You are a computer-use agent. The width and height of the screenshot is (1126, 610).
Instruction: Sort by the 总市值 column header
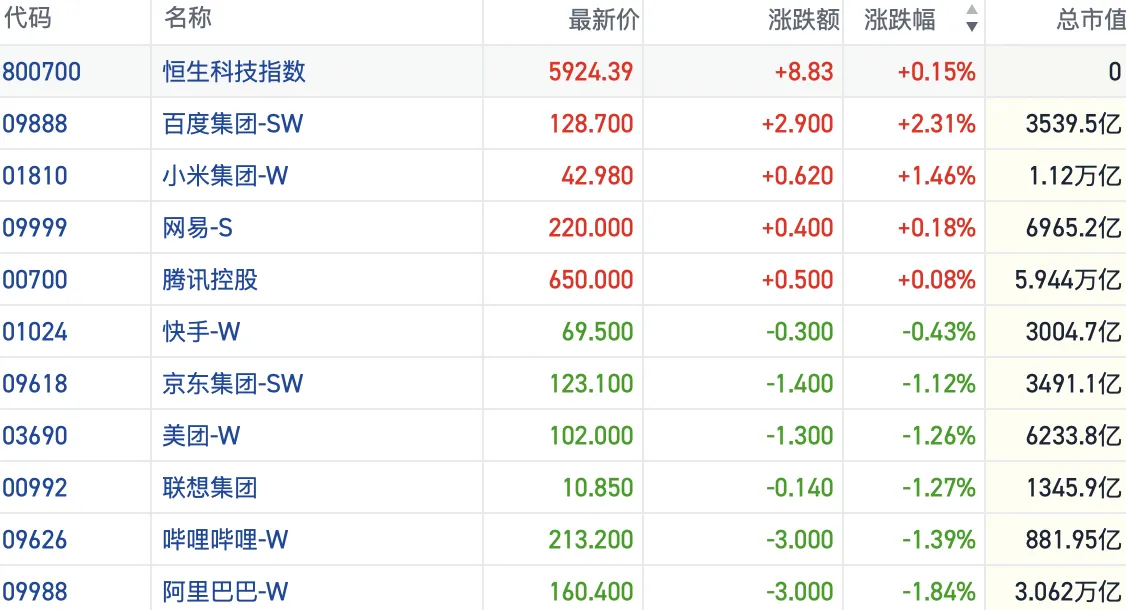tap(1091, 20)
